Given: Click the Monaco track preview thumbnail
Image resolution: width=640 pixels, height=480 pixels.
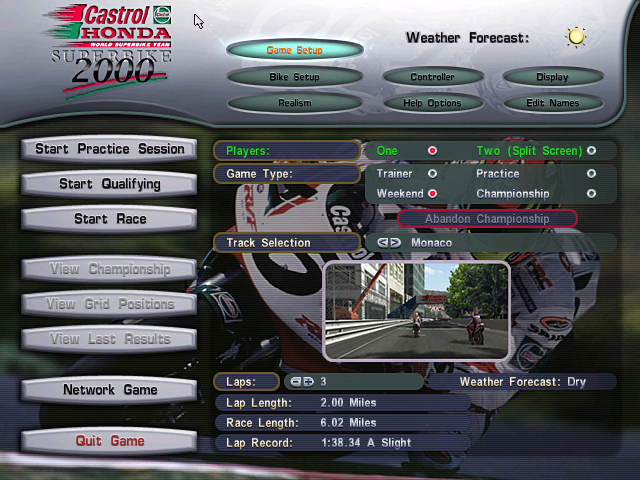Looking at the screenshot, I should click(416, 311).
